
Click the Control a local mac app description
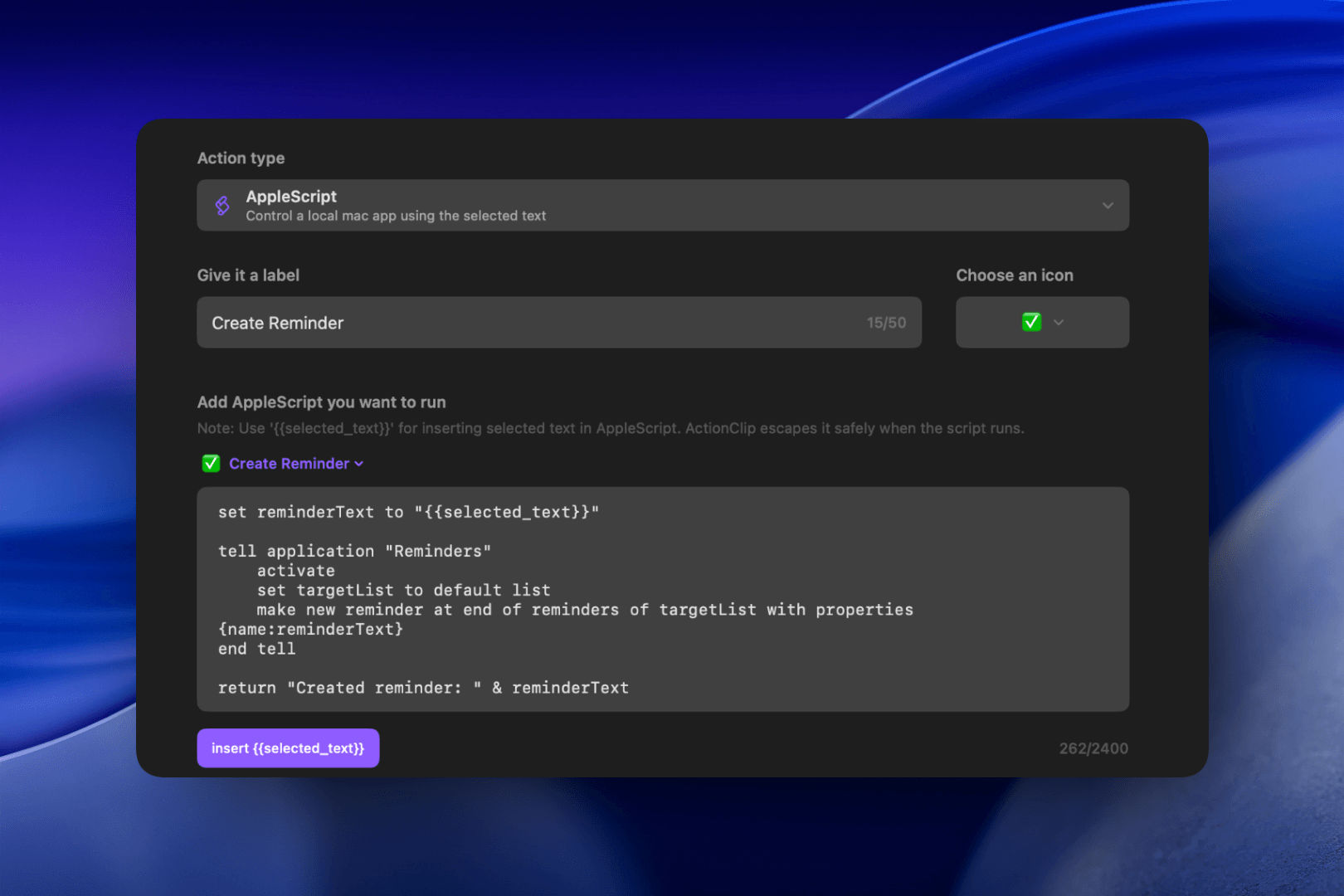pyautogui.click(x=396, y=216)
